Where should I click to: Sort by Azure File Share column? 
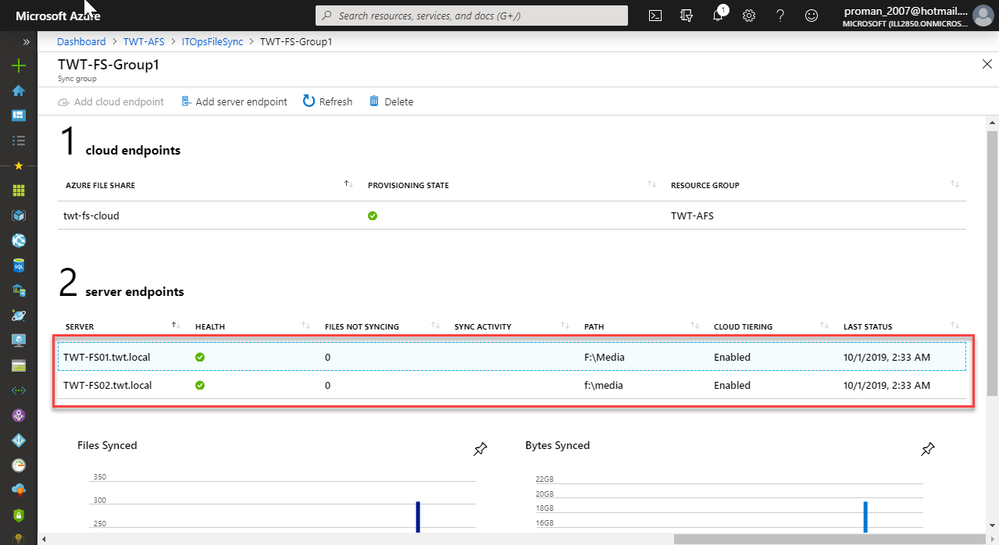[100, 185]
